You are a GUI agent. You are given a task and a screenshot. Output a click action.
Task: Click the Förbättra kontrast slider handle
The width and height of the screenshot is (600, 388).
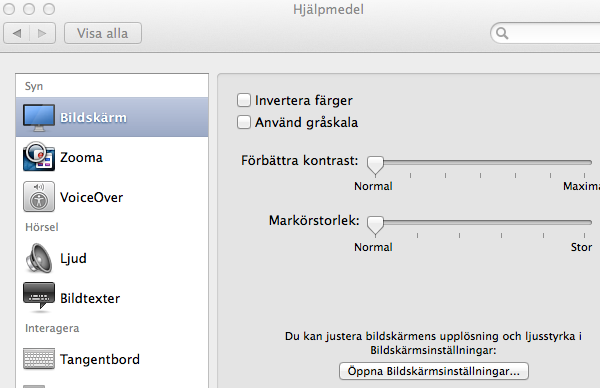pyautogui.click(x=375, y=165)
